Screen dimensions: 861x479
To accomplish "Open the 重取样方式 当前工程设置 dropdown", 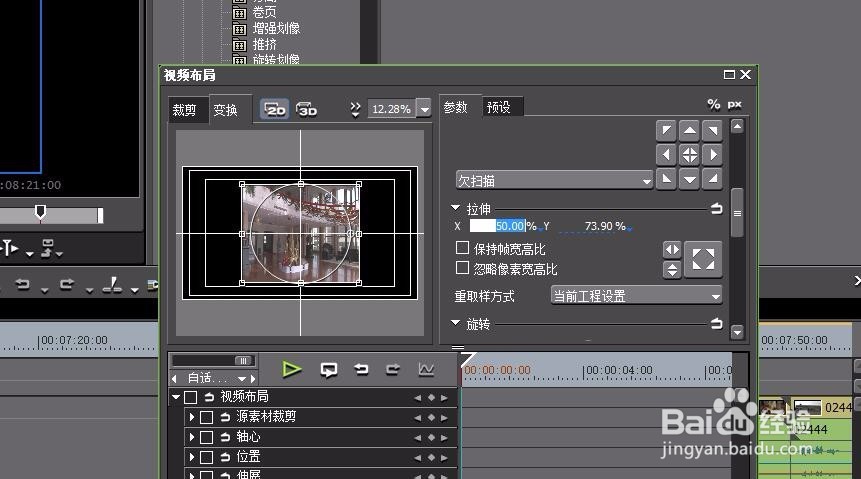I will 636,296.
